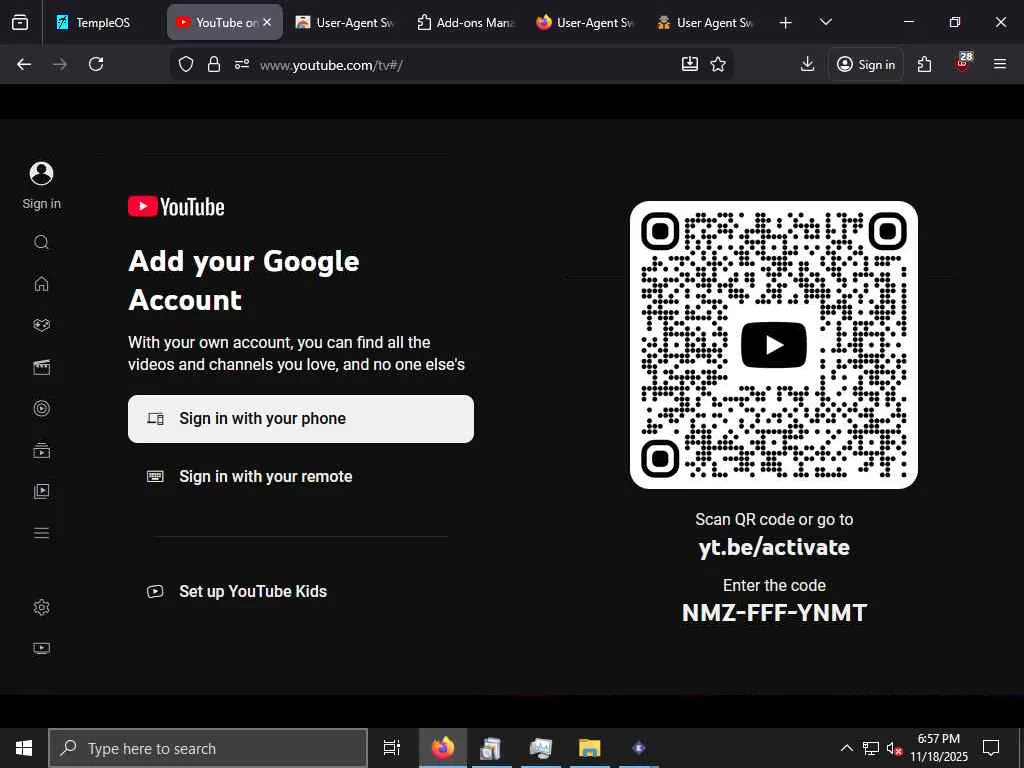Image resolution: width=1024 pixels, height=768 pixels.
Task: Open YouTube TV settings gear
Action: coord(41,607)
